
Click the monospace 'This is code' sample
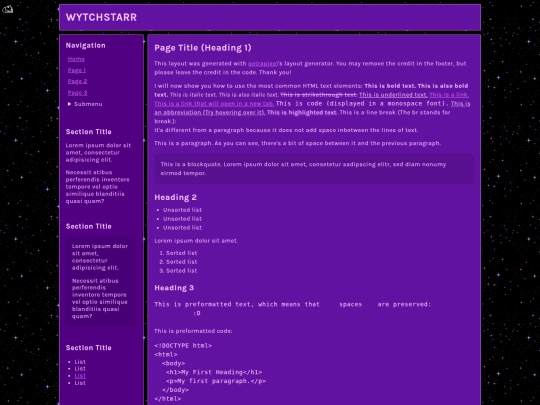tap(362, 104)
